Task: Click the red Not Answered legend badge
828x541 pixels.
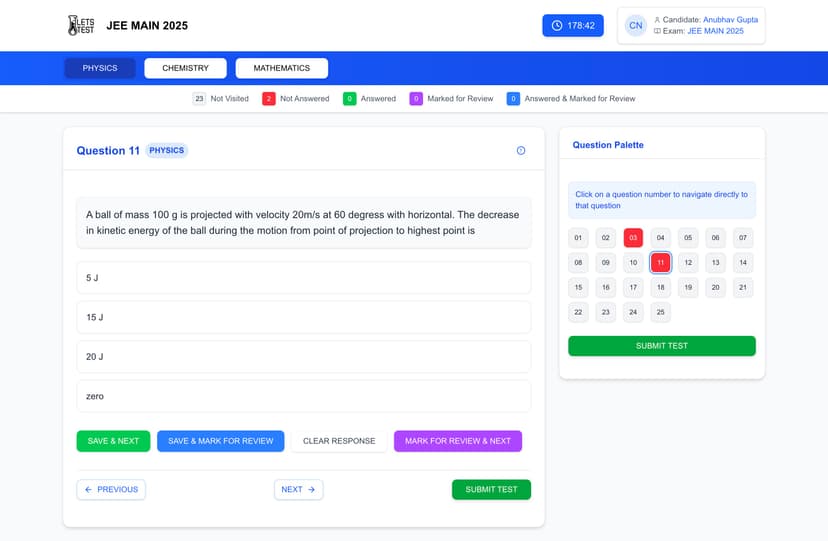Action: point(269,98)
